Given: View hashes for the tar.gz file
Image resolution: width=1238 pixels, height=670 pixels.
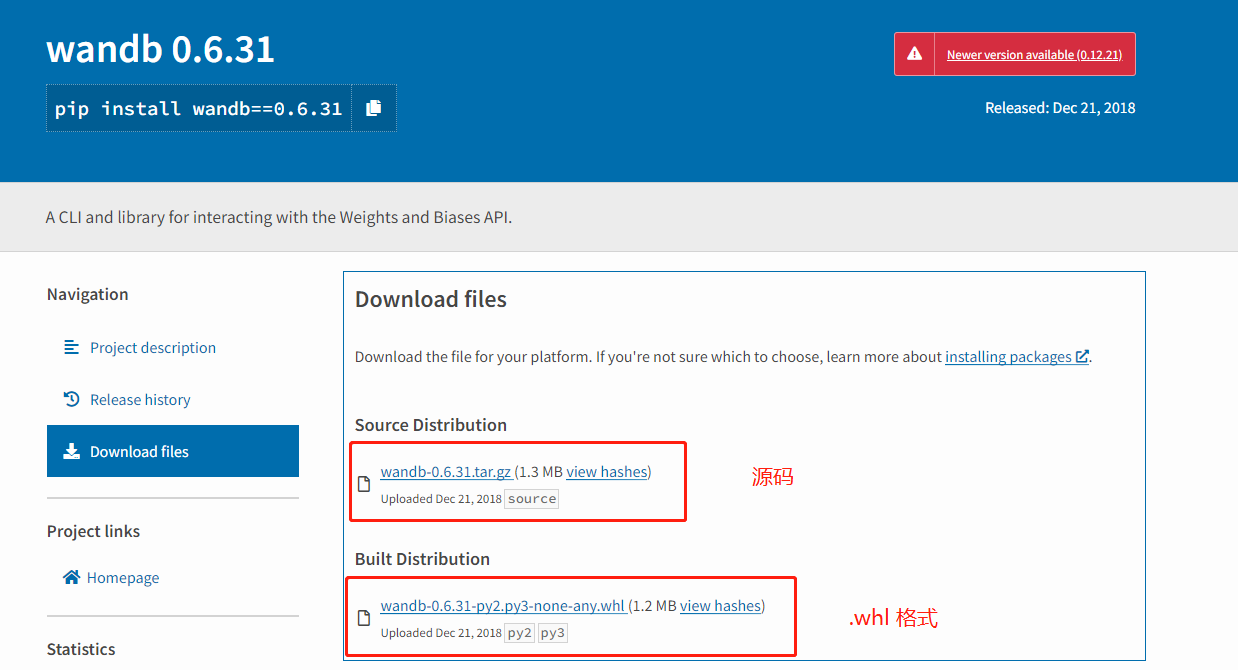Looking at the screenshot, I should point(607,472).
